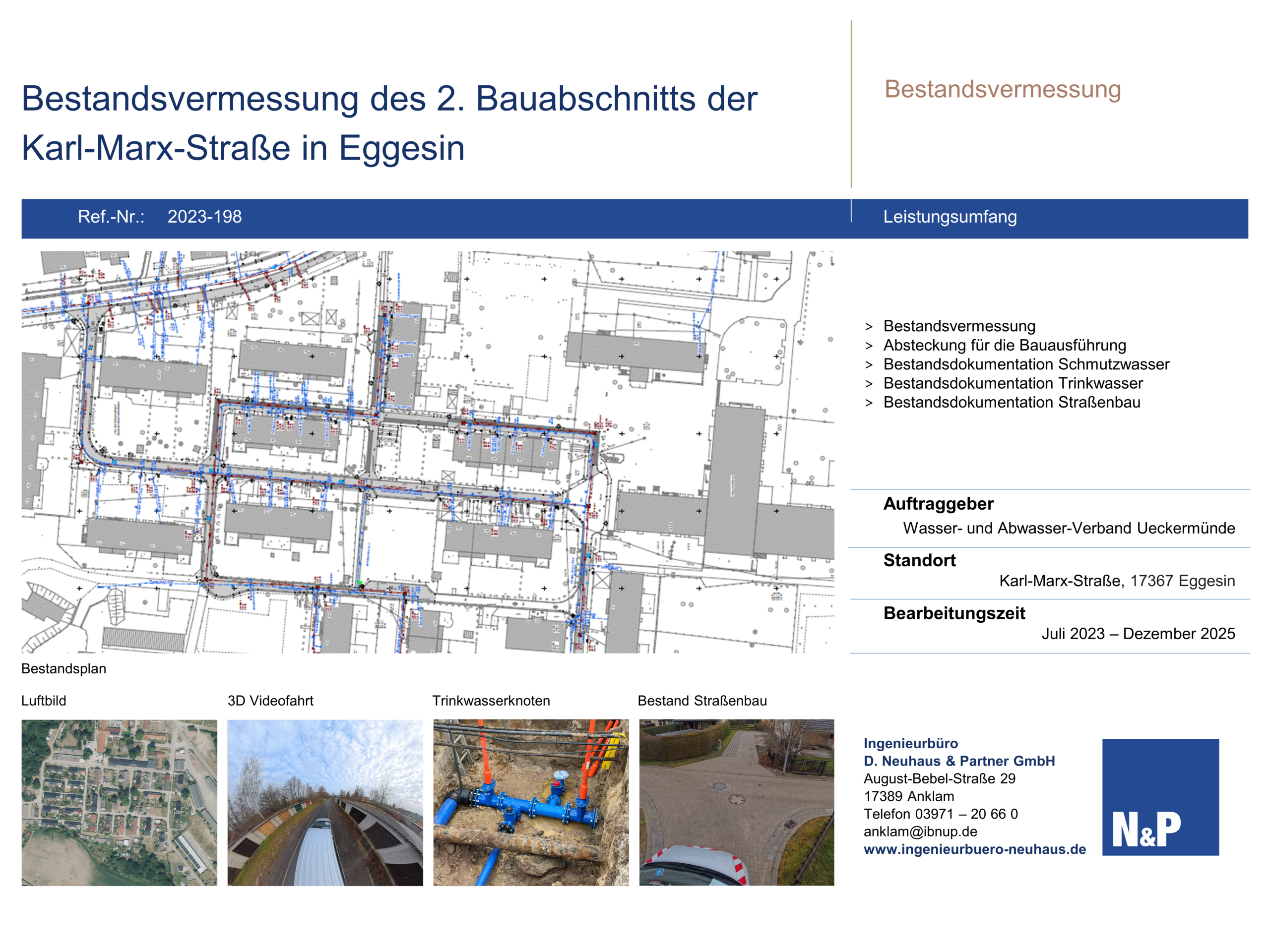Image resolution: width=1270 pixels, height=952 pixels.
Task: Open the Bestand Straßenbau street photo
Action: pyautogui.click(x=736, y=802)
